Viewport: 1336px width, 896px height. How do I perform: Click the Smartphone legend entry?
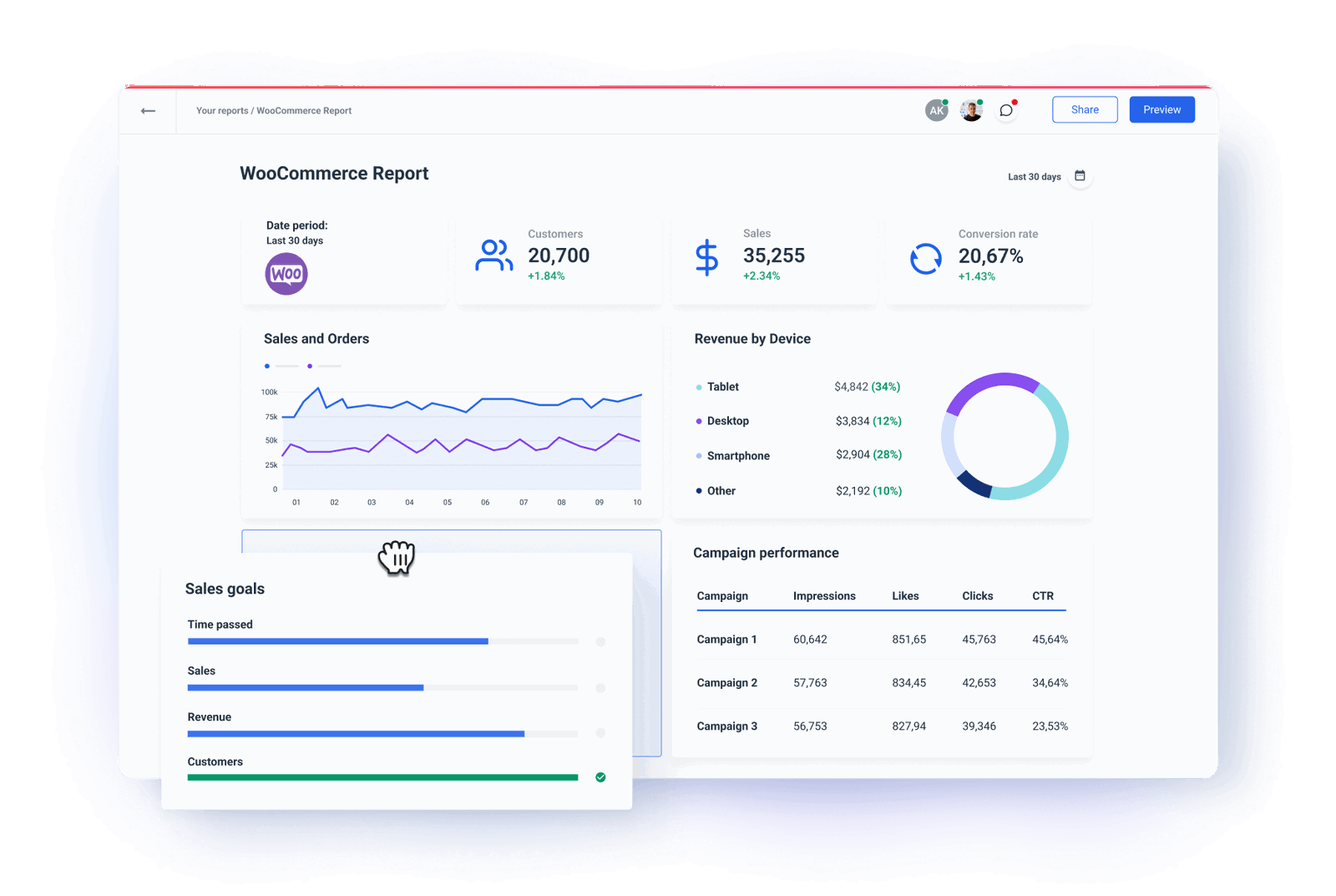coord(732,456)
